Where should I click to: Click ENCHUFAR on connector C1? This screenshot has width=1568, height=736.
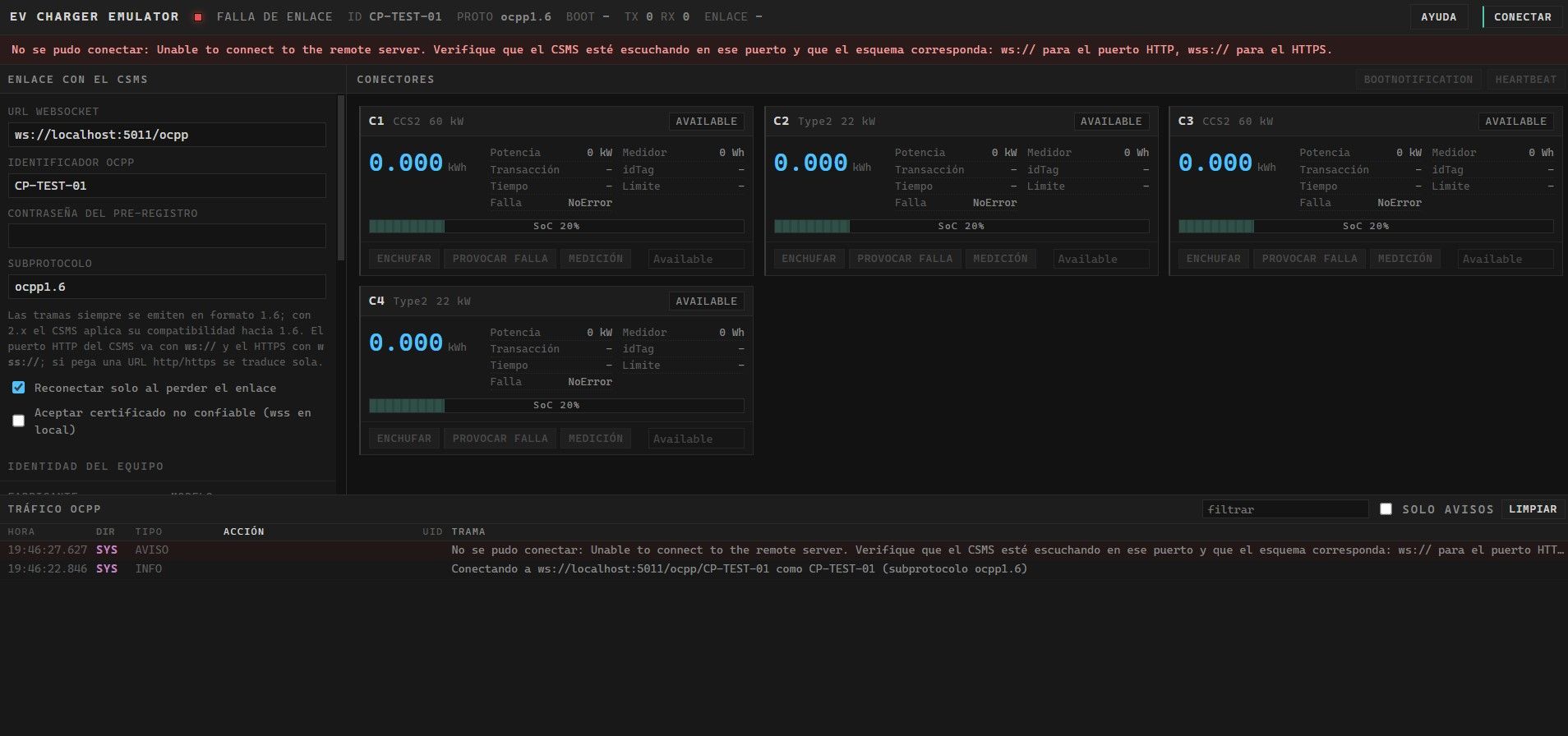pyautogui.click(x=404, y=259)
